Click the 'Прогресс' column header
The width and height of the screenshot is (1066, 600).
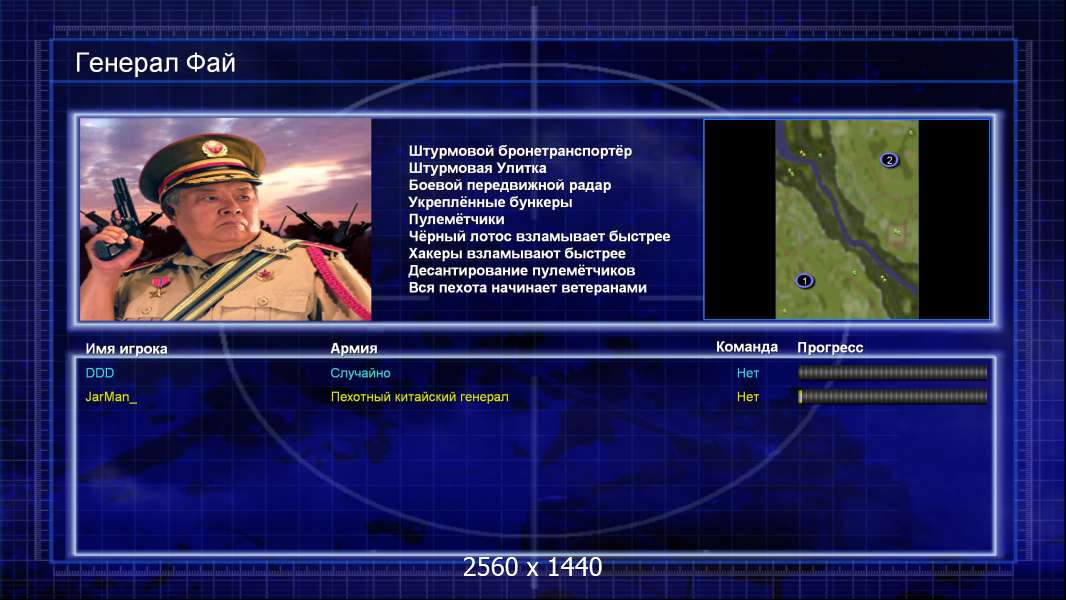(x=830, y=347)
